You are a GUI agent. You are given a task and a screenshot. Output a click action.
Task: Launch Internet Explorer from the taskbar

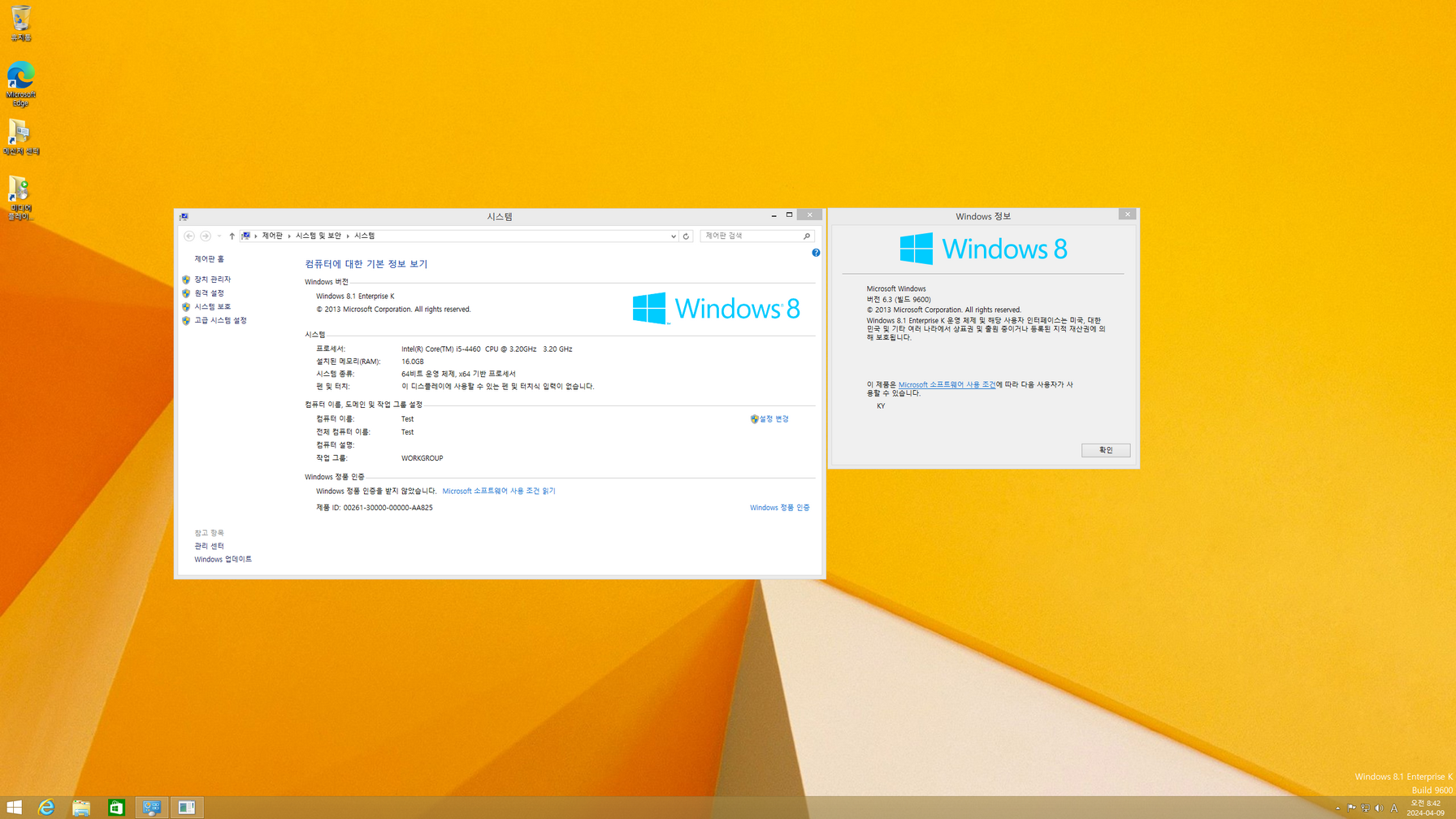click(46, 808)
